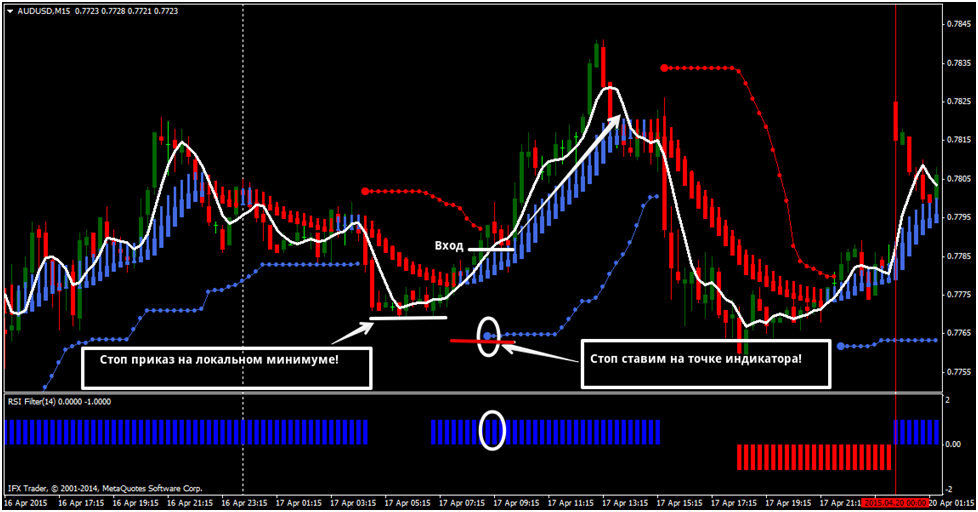Click the 0.7785 price scale label
Viewport: 978px width, 512px height.
pyautogui.click(x=957, y=256)
